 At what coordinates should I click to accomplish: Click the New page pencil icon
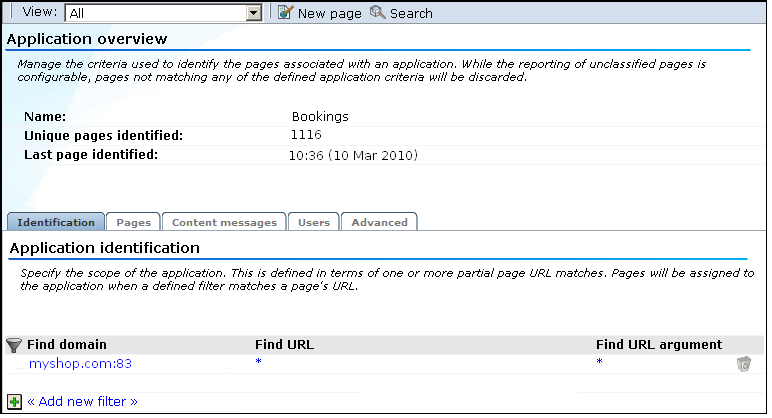coord(286,12)
